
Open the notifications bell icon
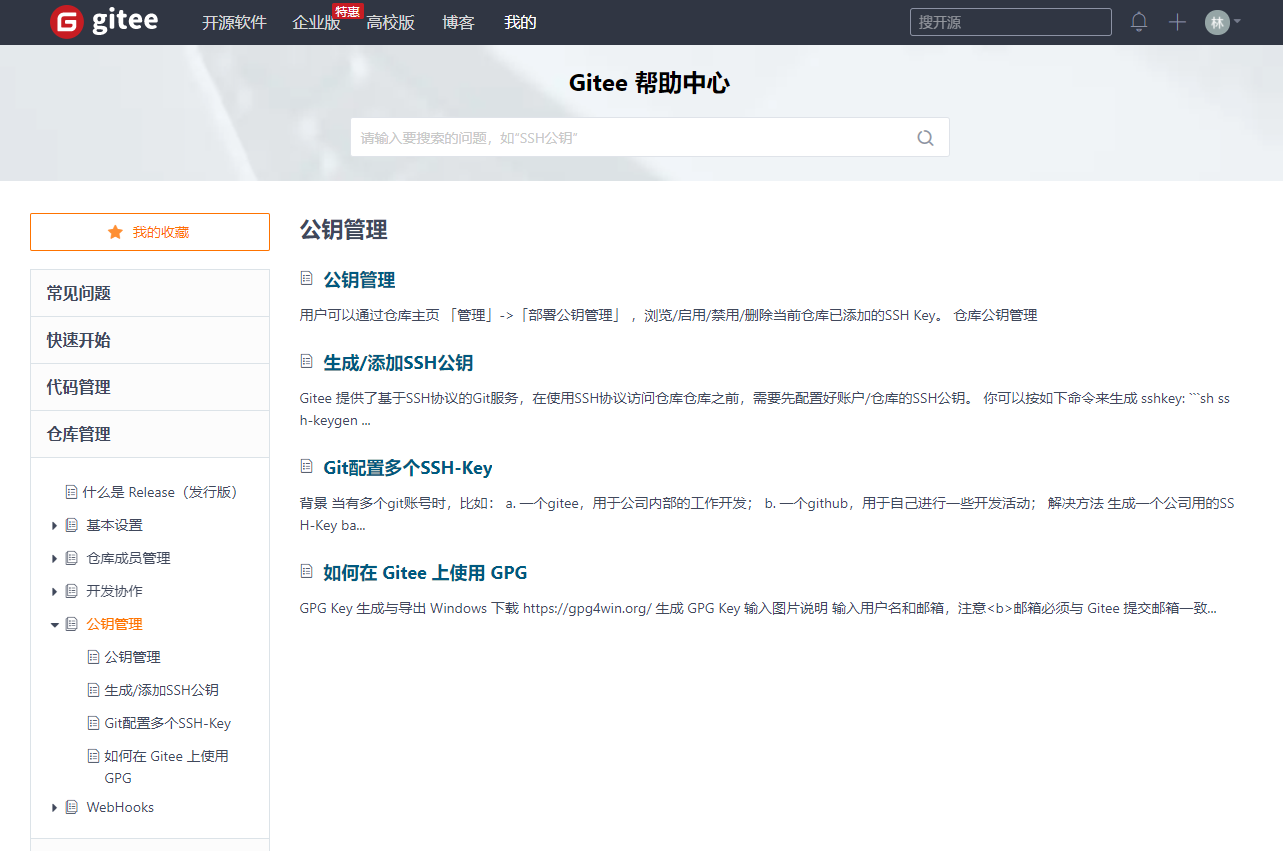tap(1139, 22)
